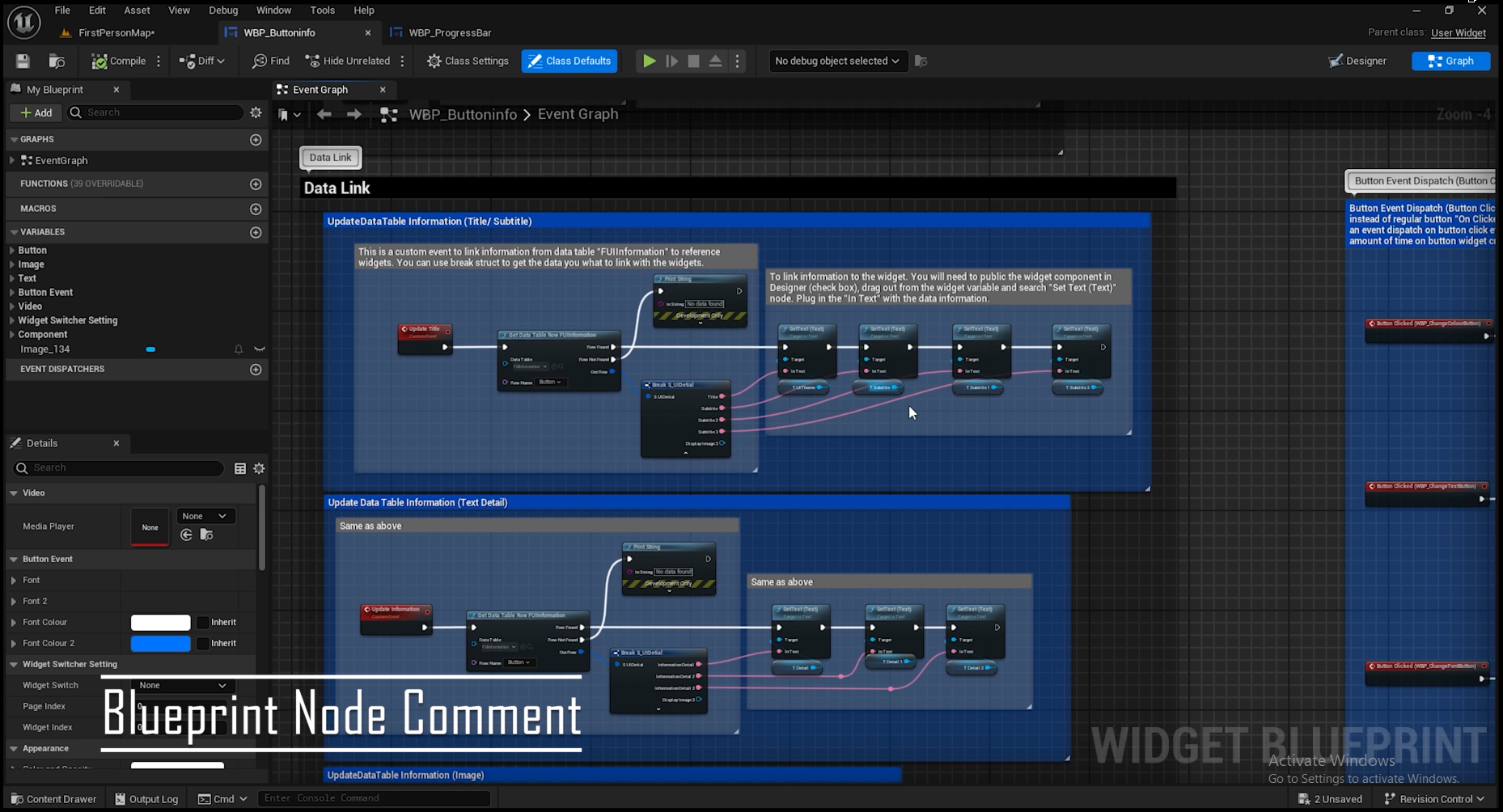The width and height of the screenshot is (1503, 812).
Task: Select the Image_134 variable
Action: [45, 349]
